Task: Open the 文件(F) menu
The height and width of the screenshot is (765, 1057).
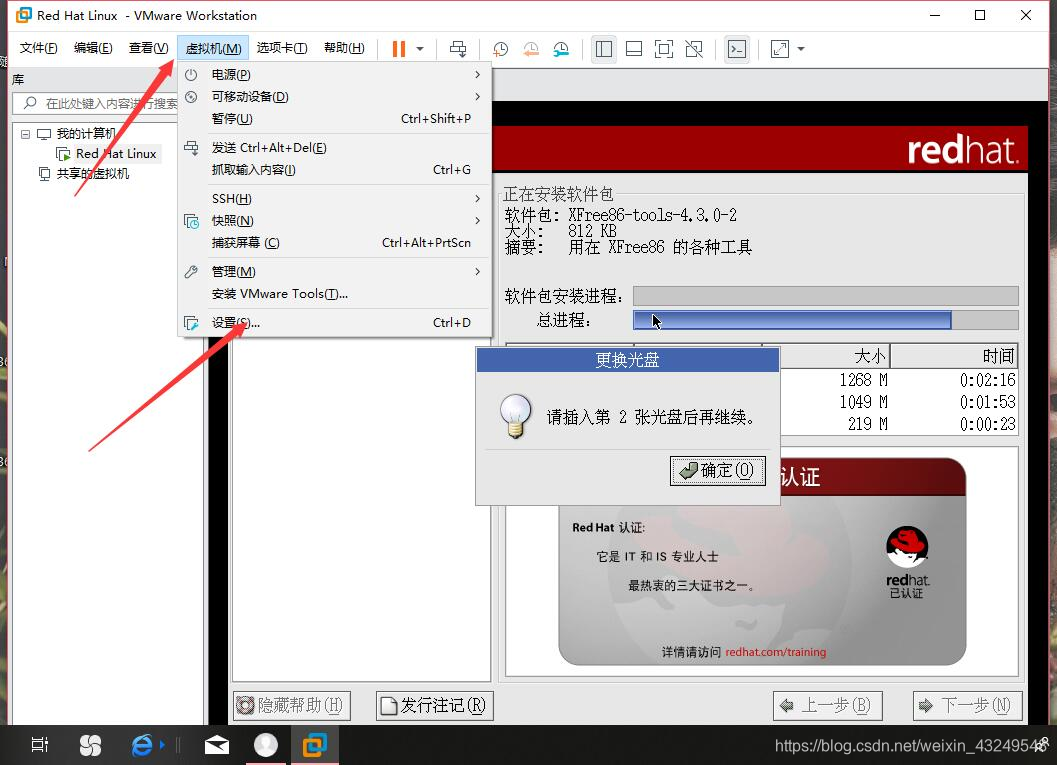Action: tap(38, 48)
